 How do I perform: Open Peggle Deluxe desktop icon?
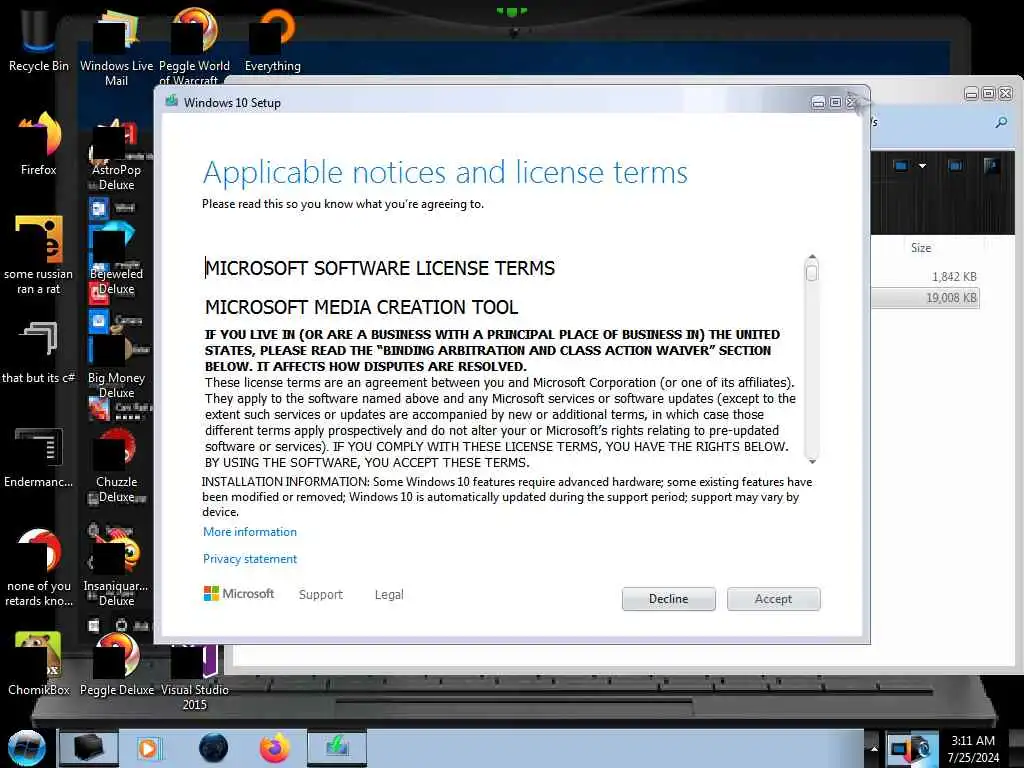coord(116,663)
